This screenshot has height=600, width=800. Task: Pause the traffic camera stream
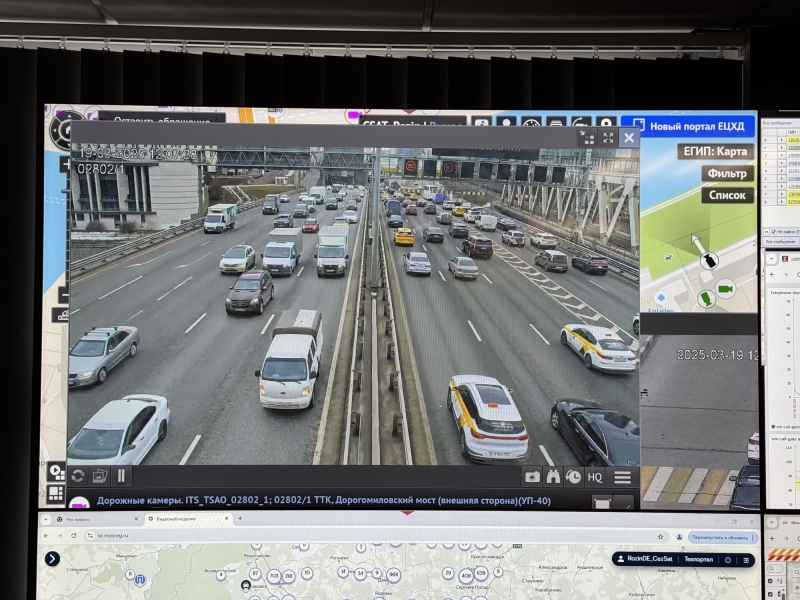pos(122,476)
